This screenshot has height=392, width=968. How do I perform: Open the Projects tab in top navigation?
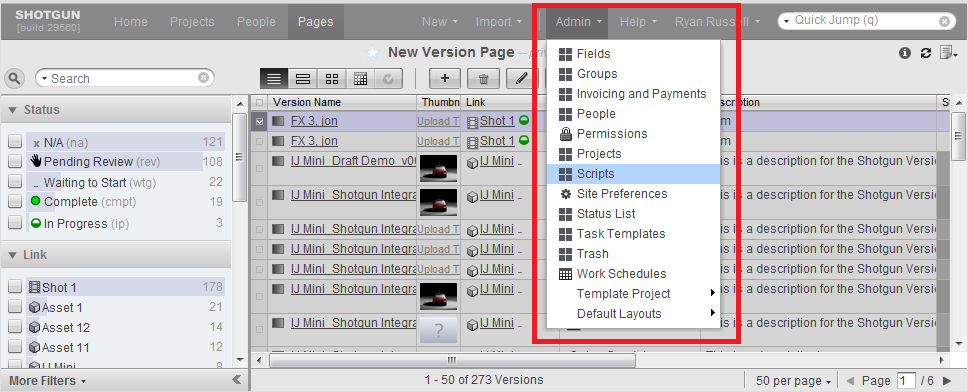[x=192, y=22]
